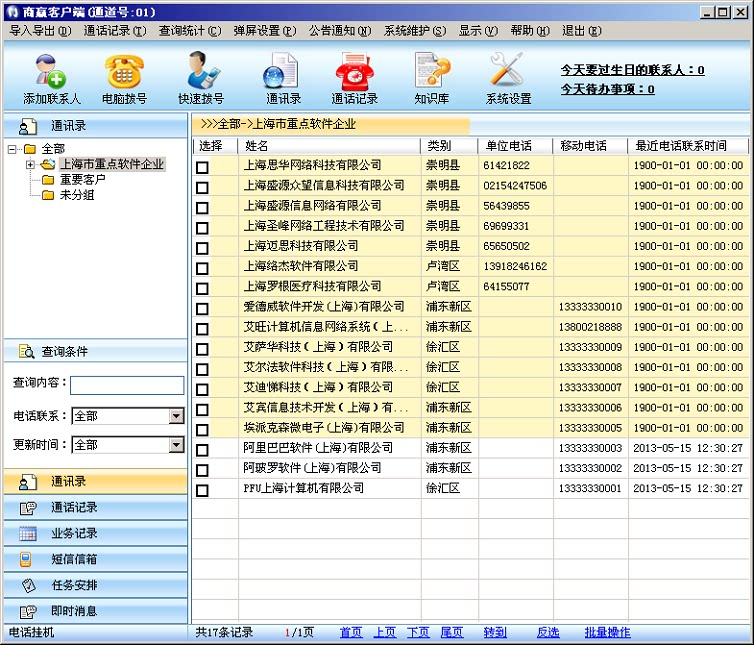The height and width of the screenshot is (645, 754).
Task: Click the 未分组 folder icon
Action: click(x=48, y=195)
